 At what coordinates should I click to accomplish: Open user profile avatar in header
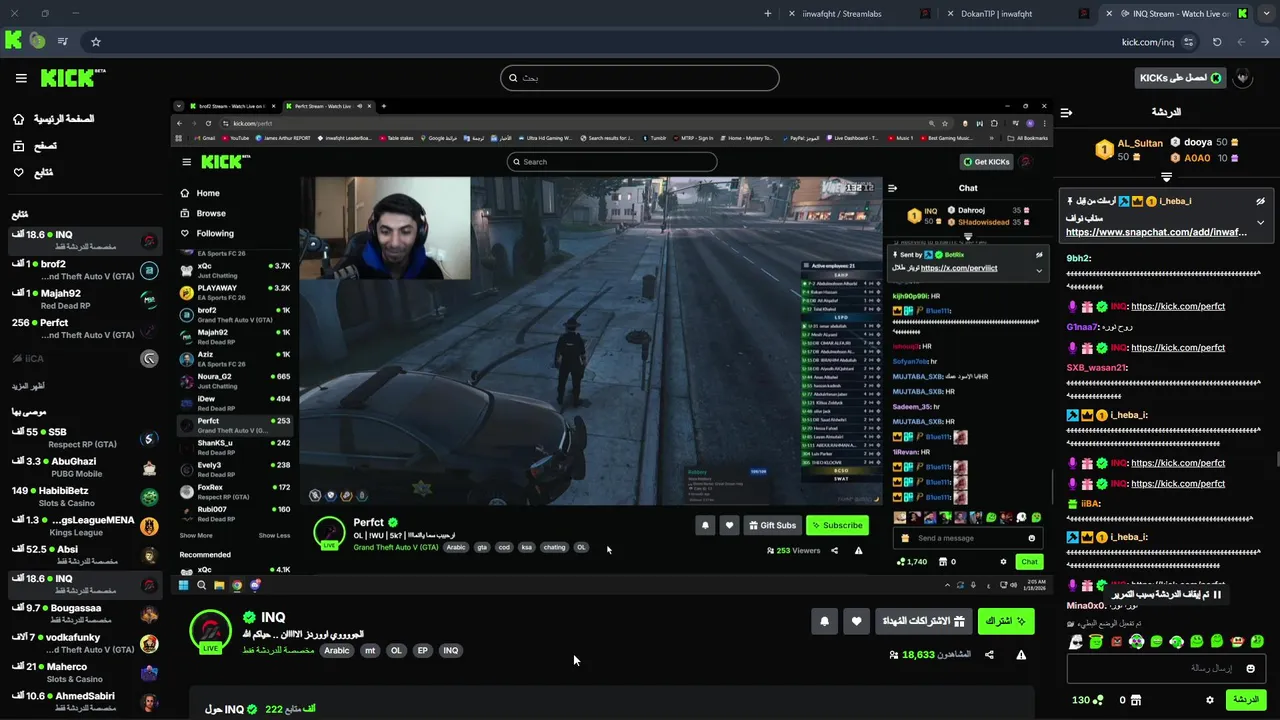1242,78
